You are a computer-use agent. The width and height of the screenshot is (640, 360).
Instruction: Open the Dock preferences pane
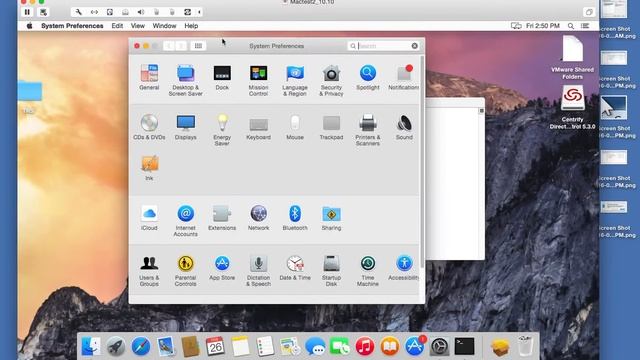pos(222,77)
